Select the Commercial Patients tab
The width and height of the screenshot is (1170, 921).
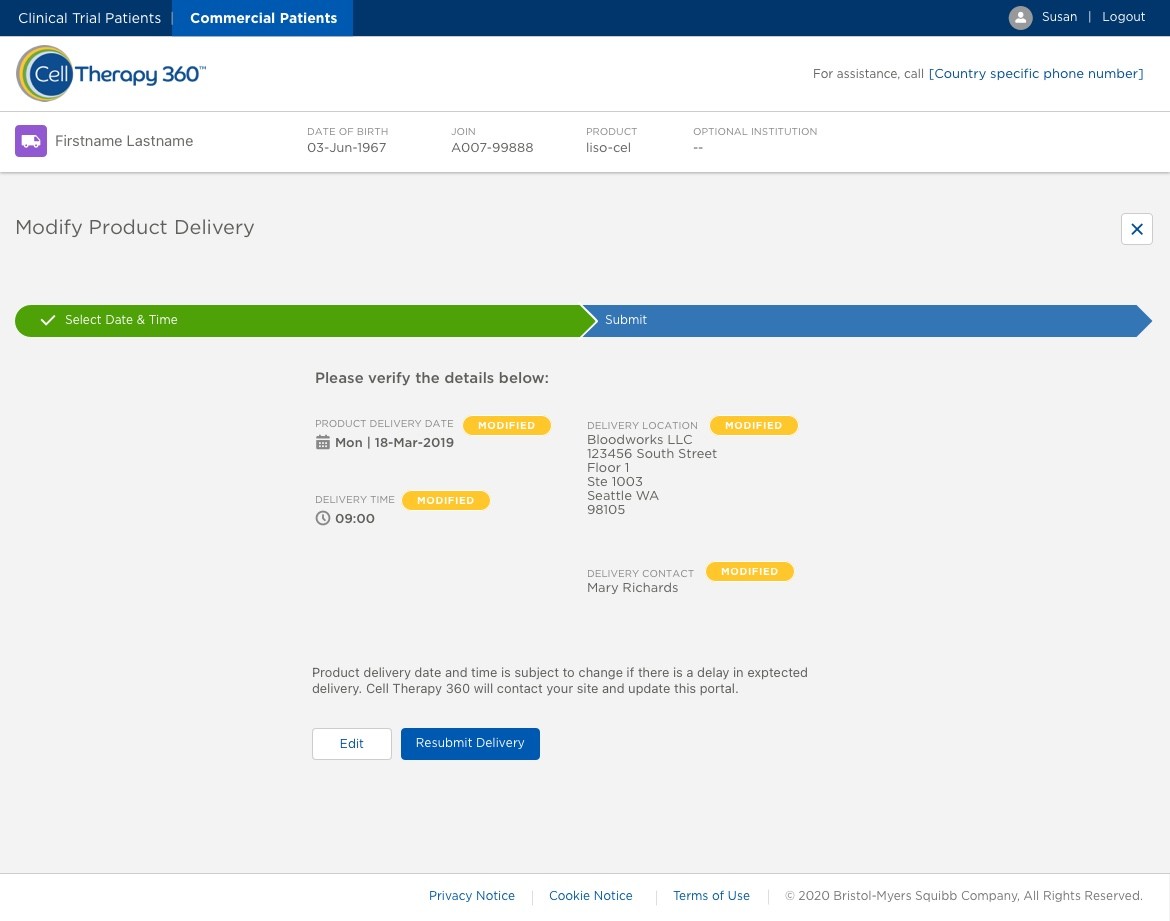[x=263, y=18]
